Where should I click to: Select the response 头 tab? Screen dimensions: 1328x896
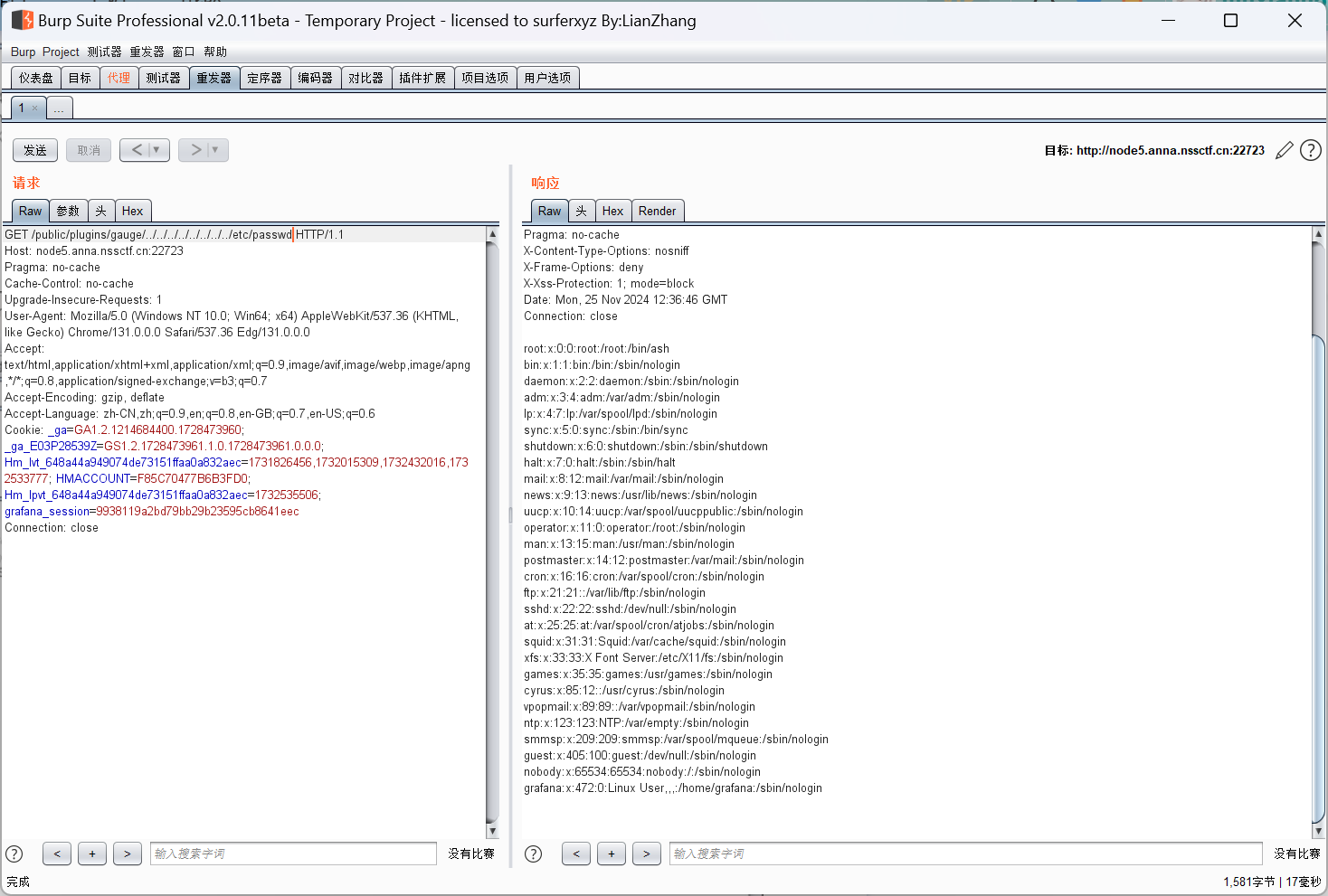click(x=581, y=211)
